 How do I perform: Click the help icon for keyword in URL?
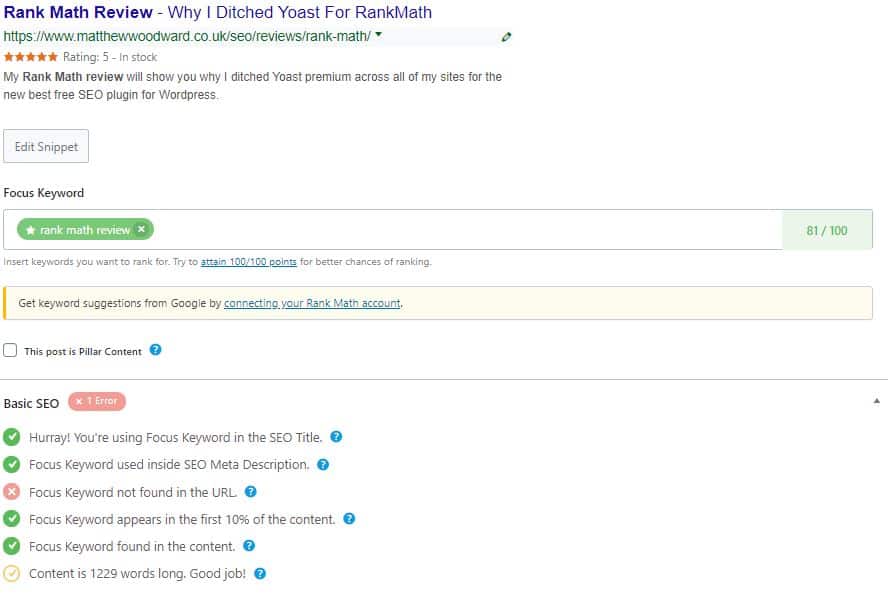tap(250, 492)
